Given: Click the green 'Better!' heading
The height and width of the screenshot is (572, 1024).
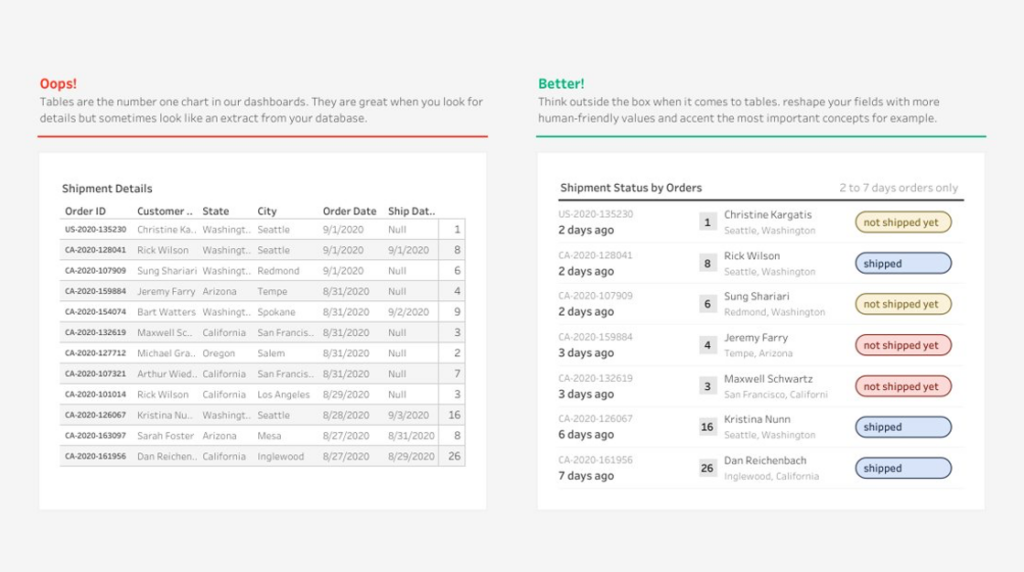Looking at the screenshot, I should click(561, 84).
